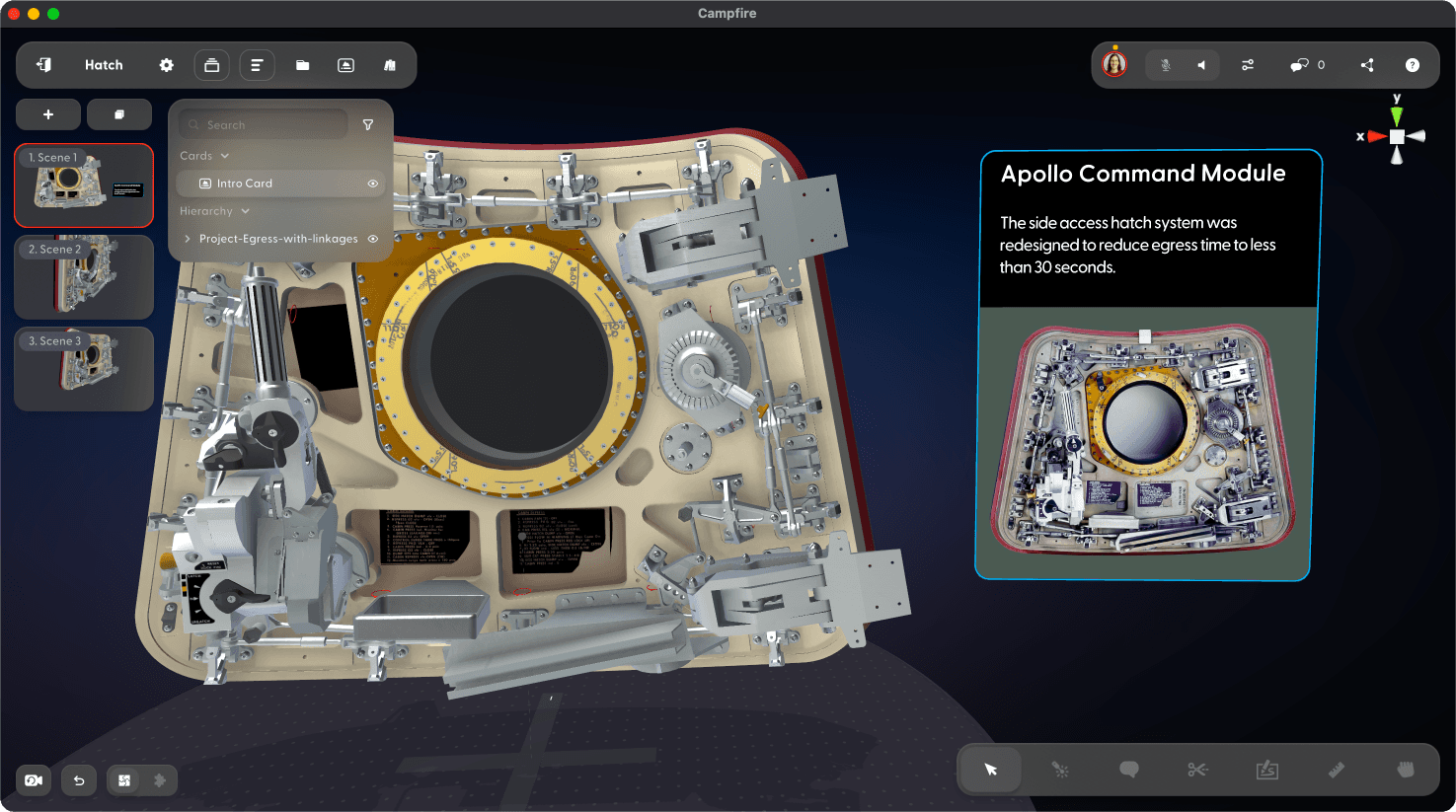Select the ruler measure tool

(x=1337, y=770)
